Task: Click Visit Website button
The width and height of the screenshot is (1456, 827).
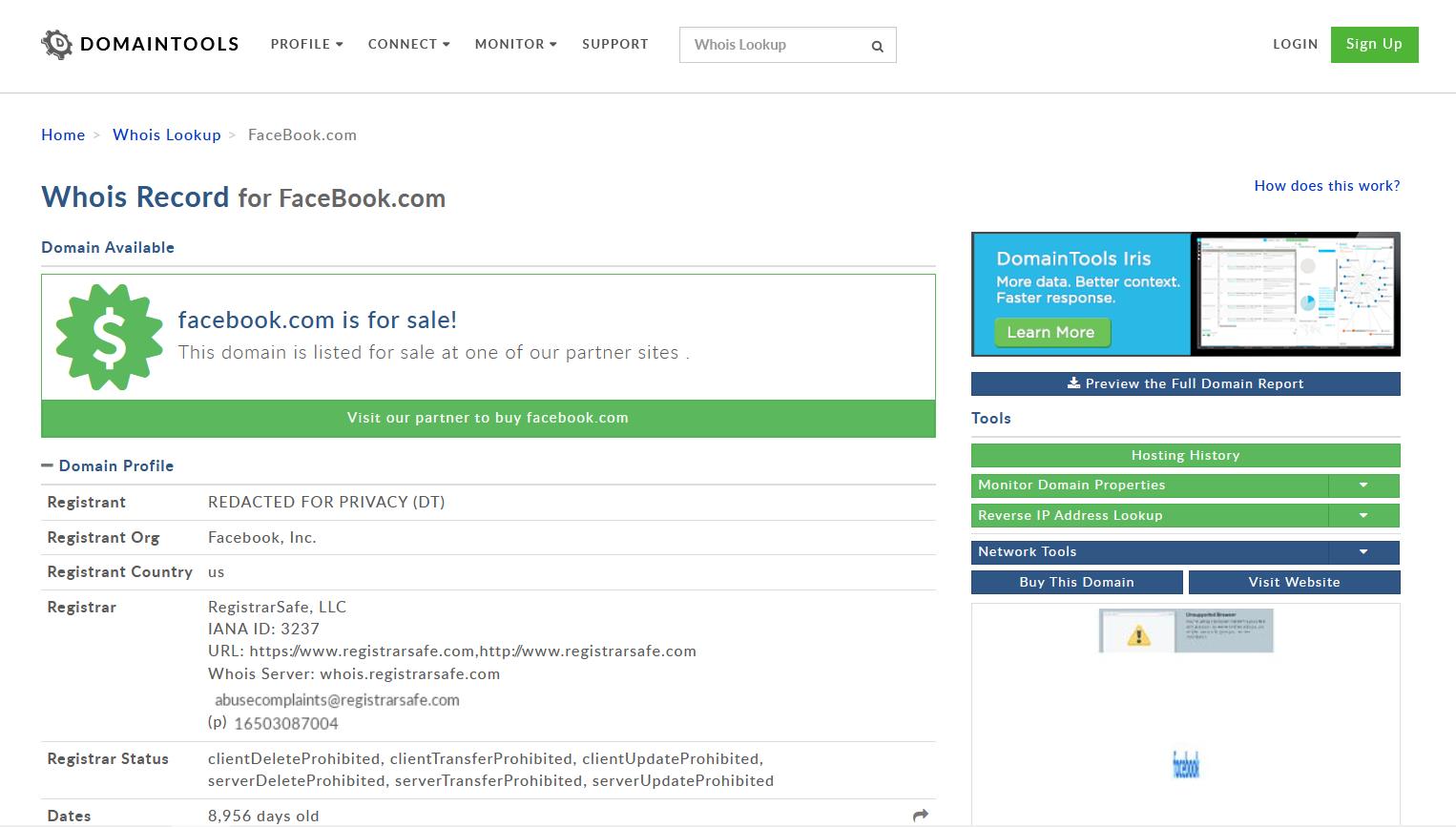Action: pos(1295,582)
